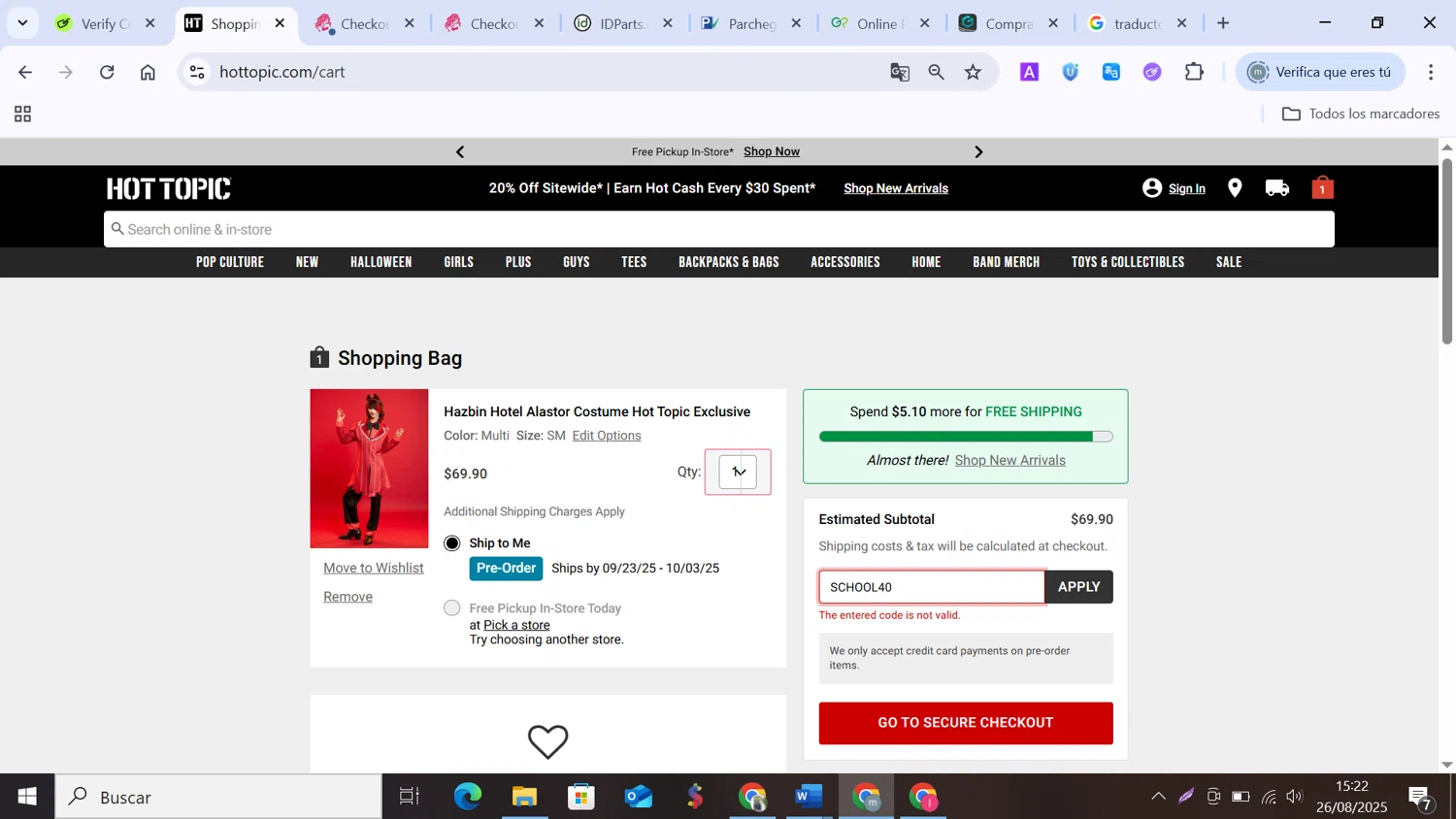This screenshot has width=1456, height=819.
Task: Open the browser home page button
Action: 148,72
